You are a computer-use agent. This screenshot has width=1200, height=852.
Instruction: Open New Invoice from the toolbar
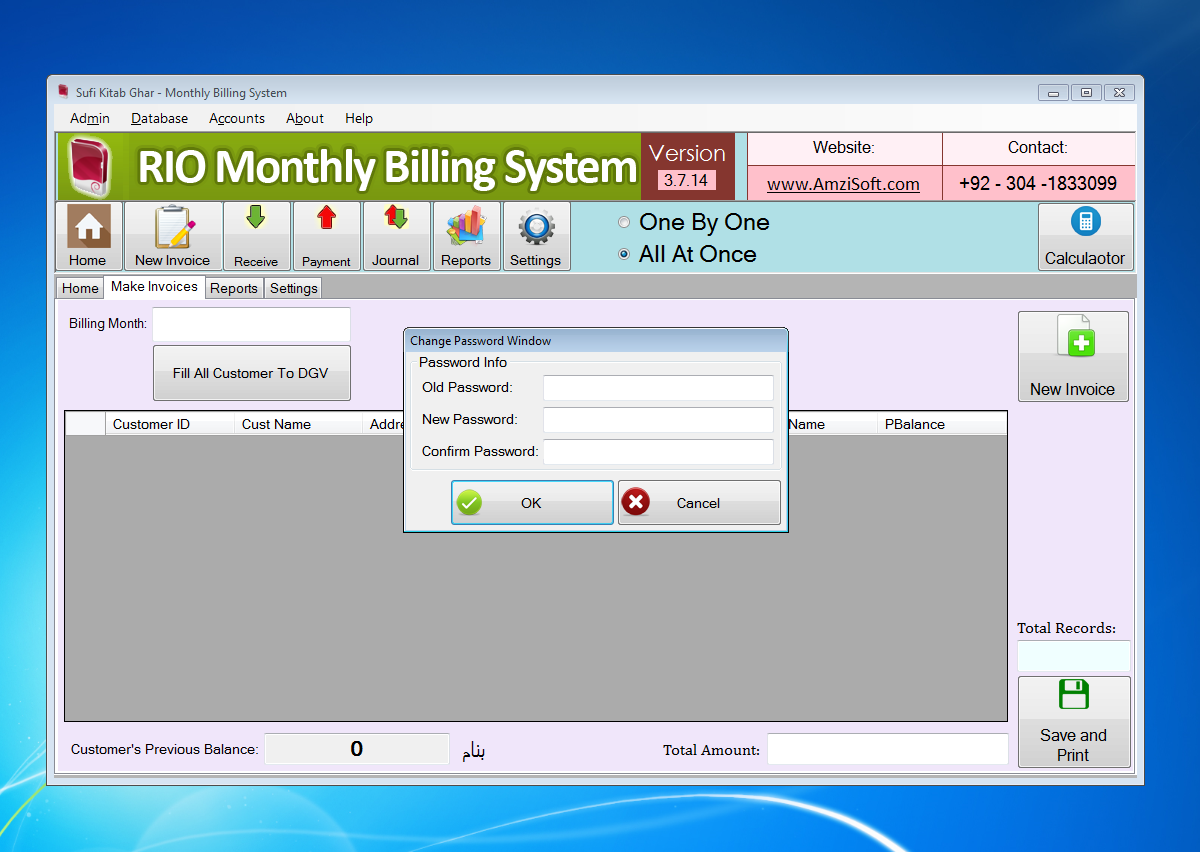pos(171,235)
